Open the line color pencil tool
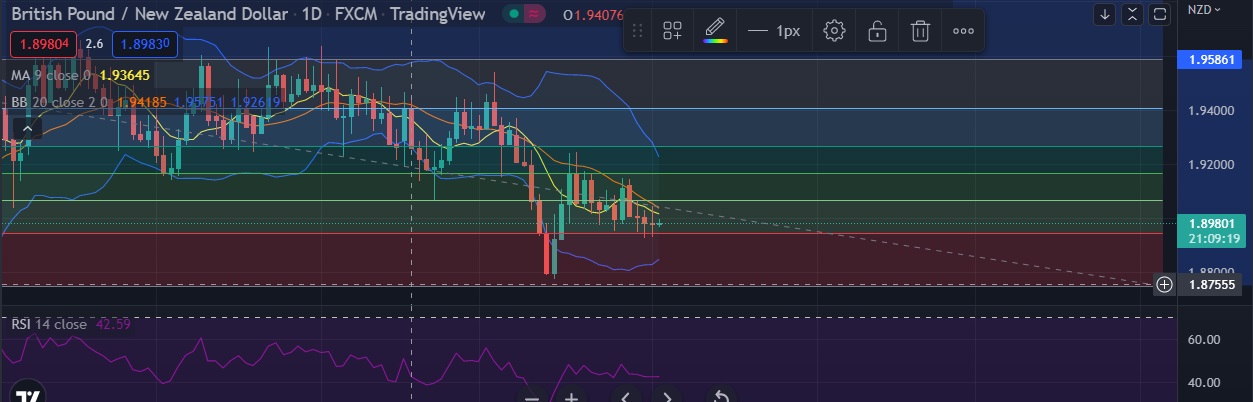 [714, 30]
